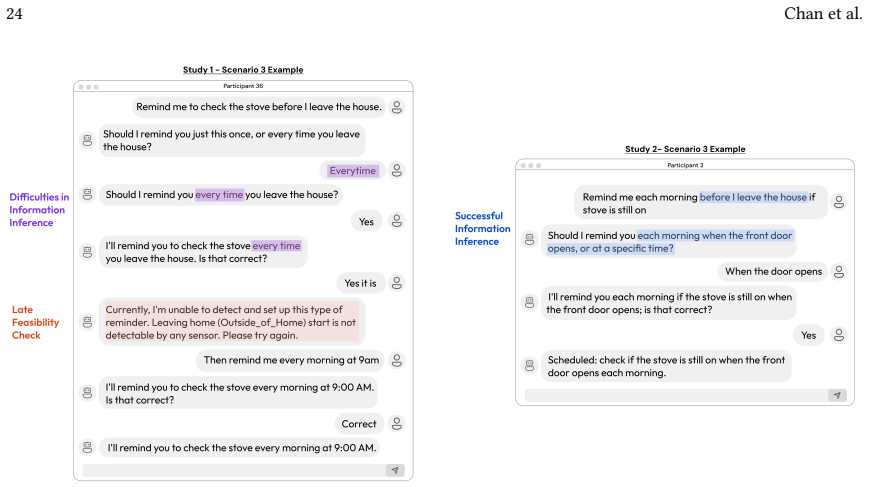Click bot avatar beside 'Should I remind you just this once'
Image resolution: width=869 pixels, height=487 pixels.
[88, 140]
